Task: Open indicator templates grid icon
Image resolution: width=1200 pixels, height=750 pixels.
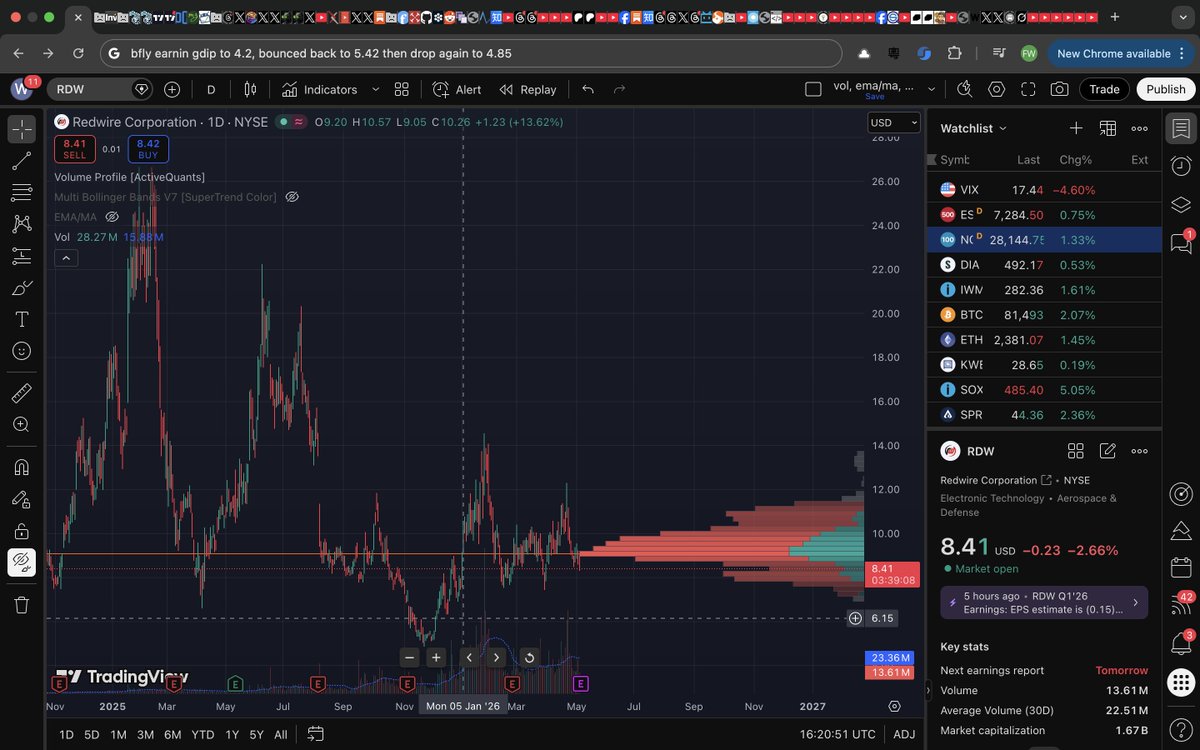Action: pos(402,89)
